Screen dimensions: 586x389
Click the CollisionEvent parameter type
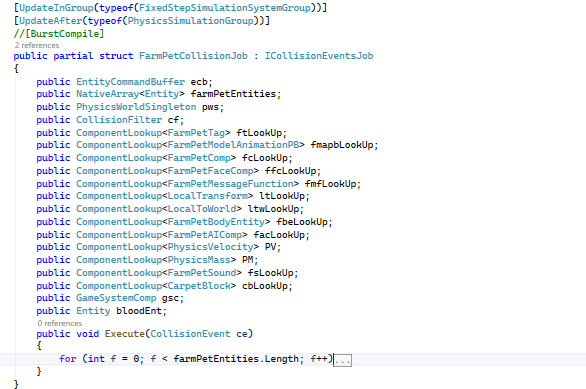click(191, 334)
